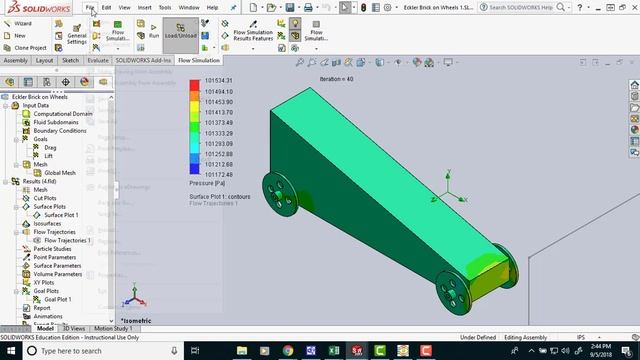Open the Flow Simulation Wizard
The height and width of the screenshot is (360, 640).
[18, 24]
